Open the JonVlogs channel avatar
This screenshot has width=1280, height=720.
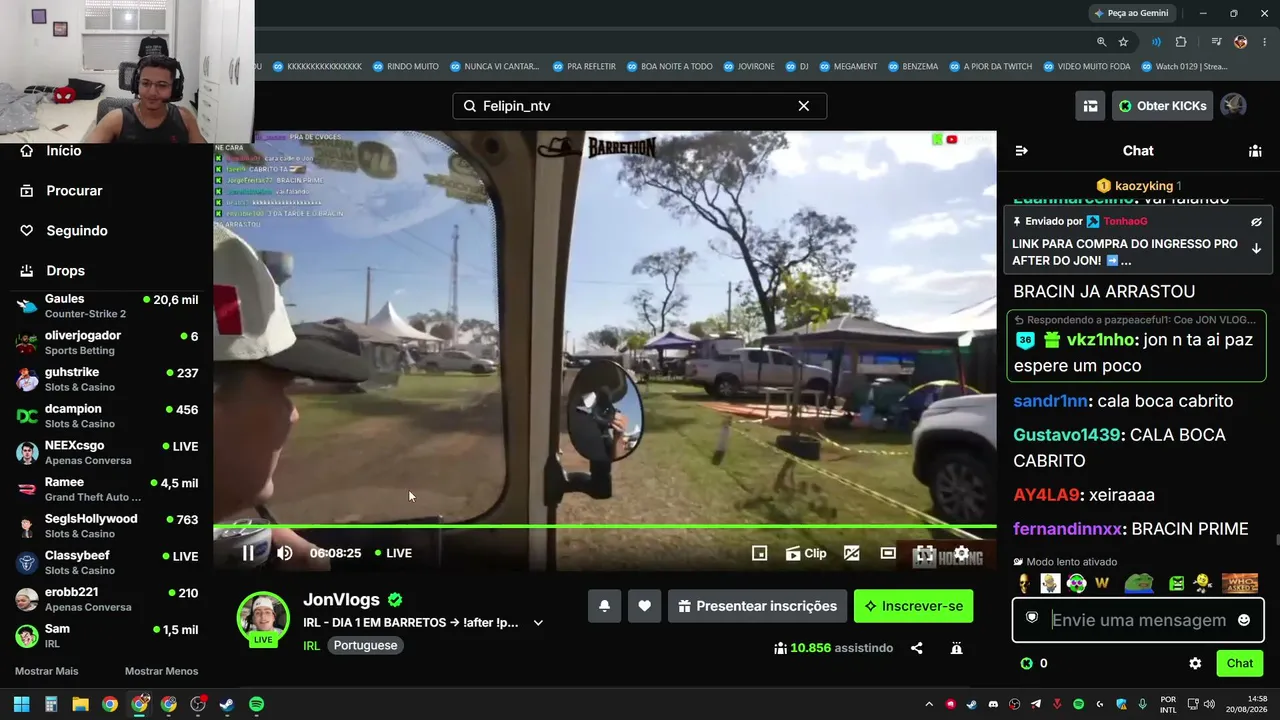point(263,618)
